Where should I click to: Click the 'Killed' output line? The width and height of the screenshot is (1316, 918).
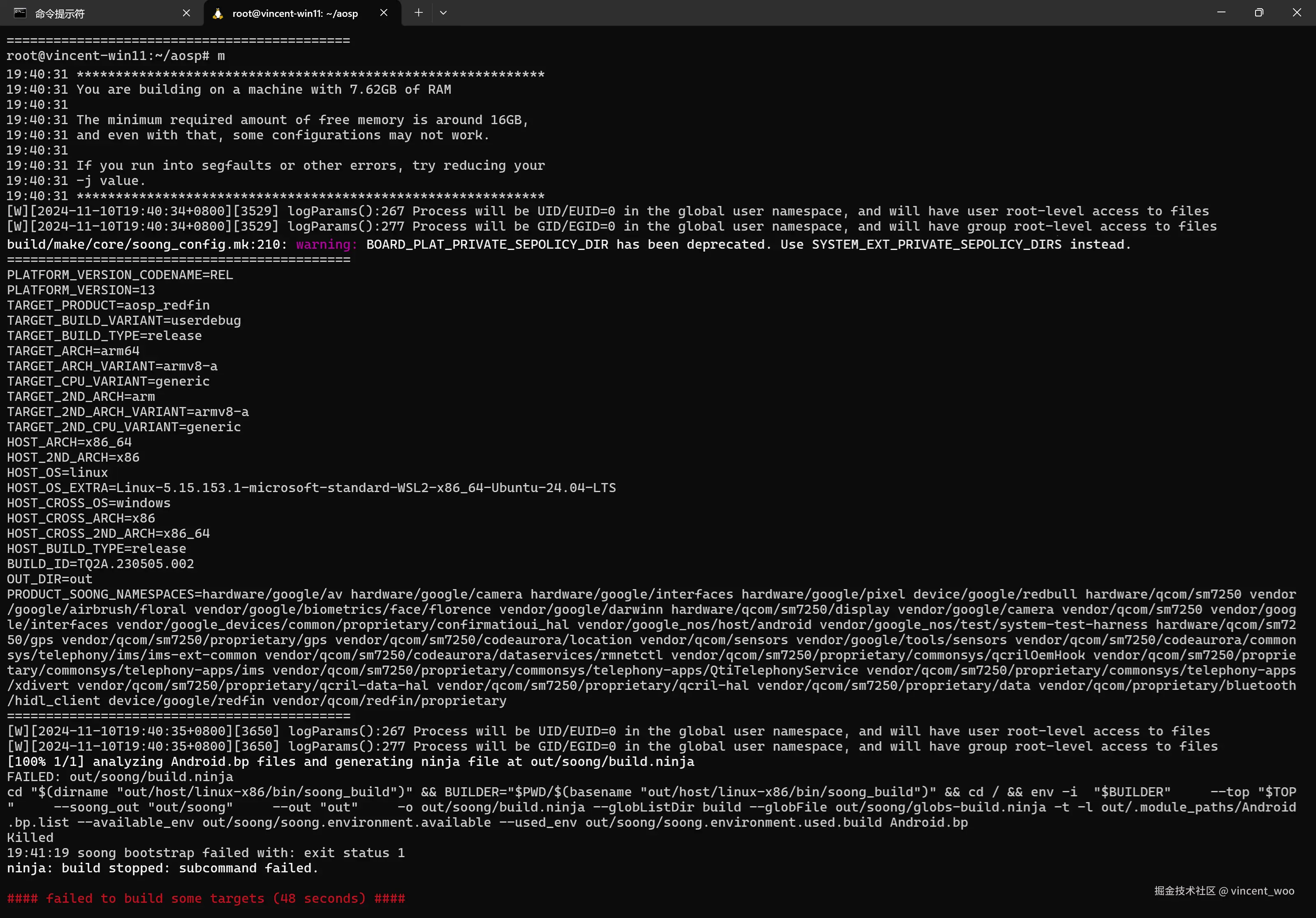[30, 838]
